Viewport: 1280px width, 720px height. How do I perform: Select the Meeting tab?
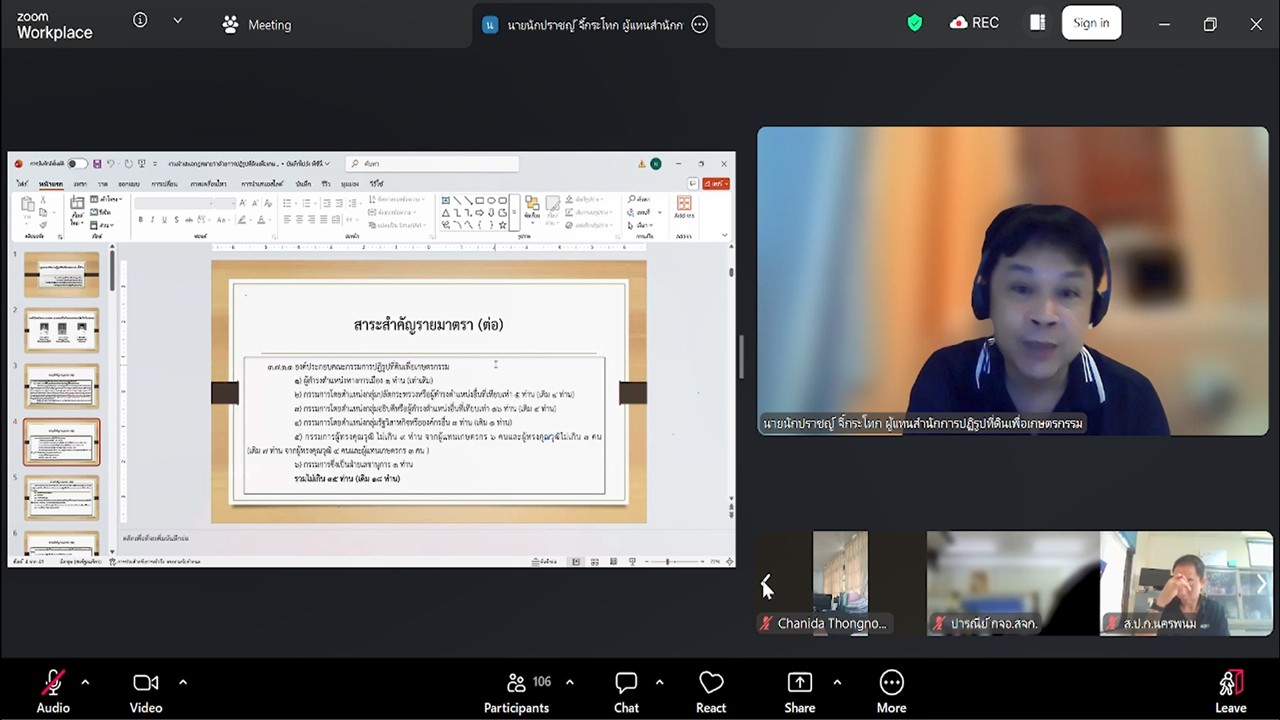(257, 25)
